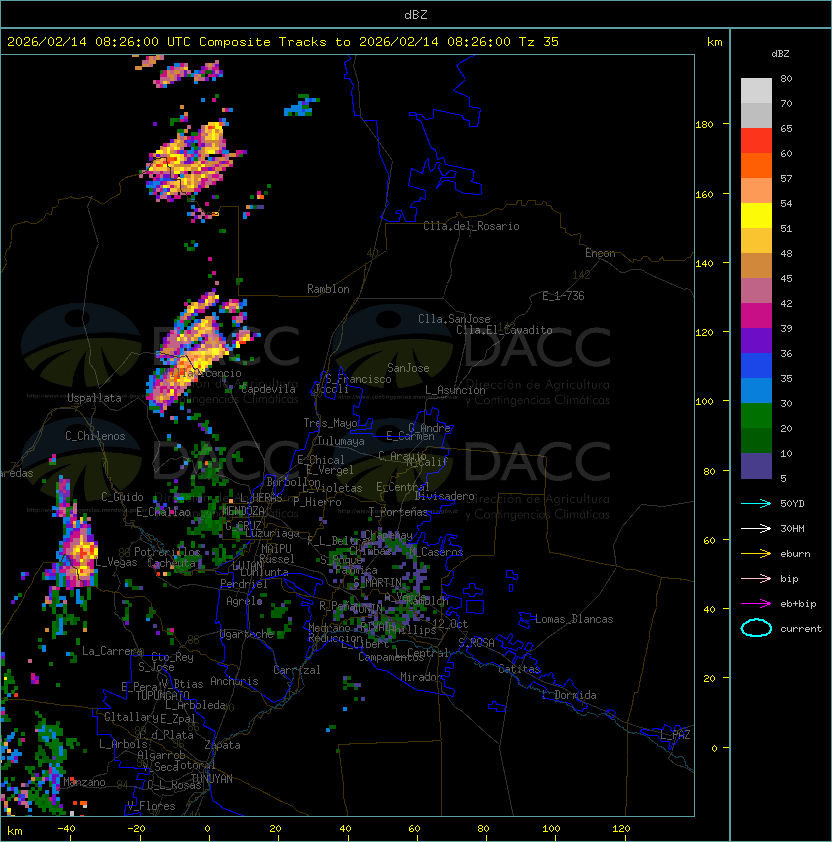
Task: Click the yellow eburn arrow icon
Action: tap(756, 554)
